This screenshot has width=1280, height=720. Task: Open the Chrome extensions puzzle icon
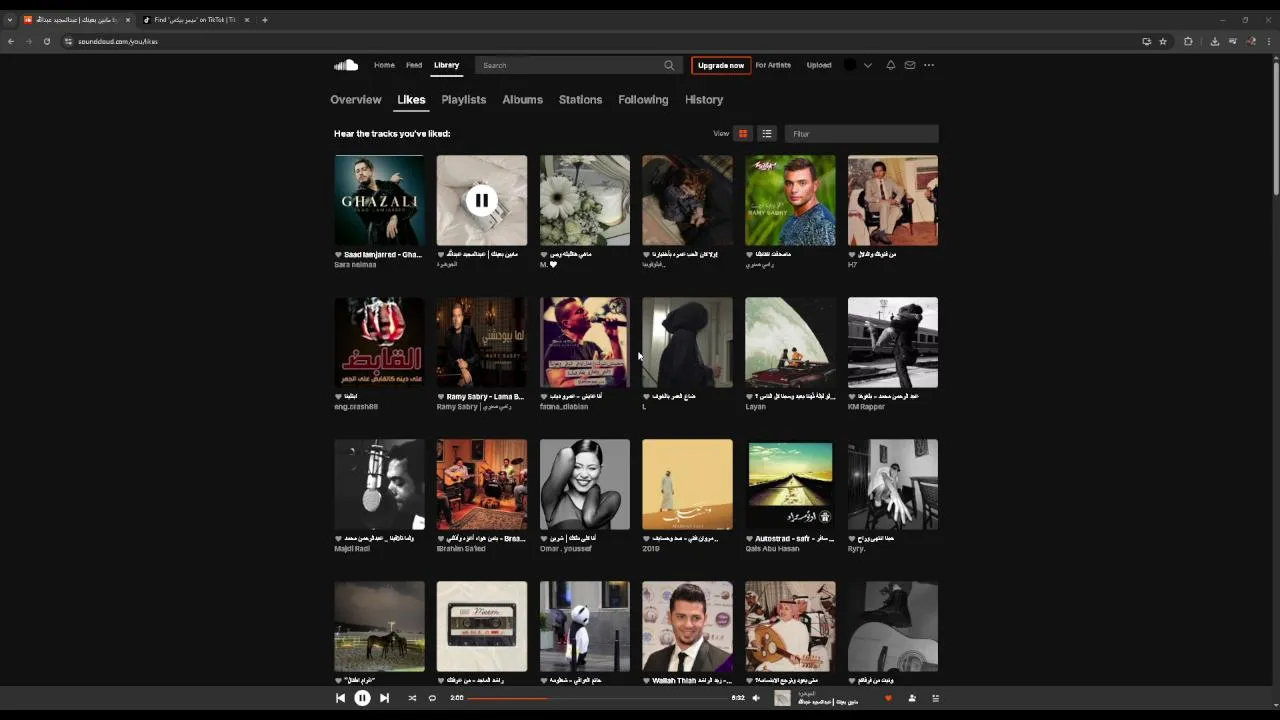click(1188, 41)
